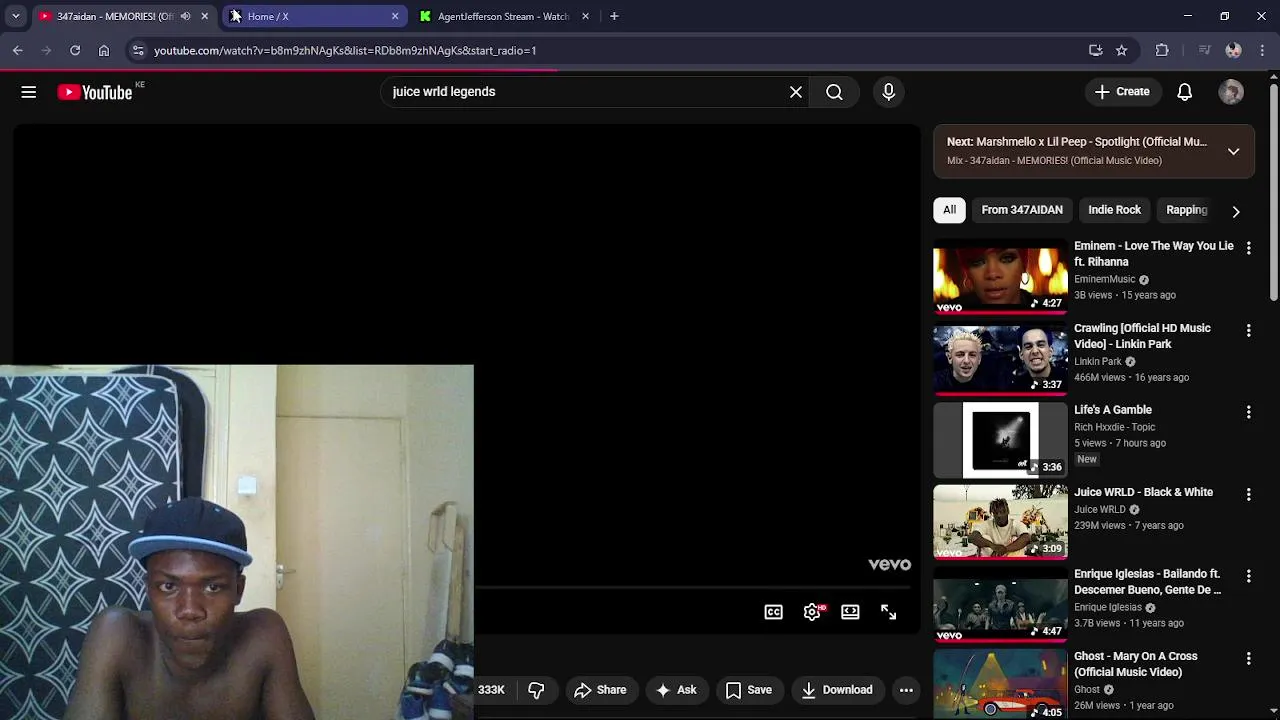This screenshot has height=720, width=1280.
Task: Open the Crawling Linkin Park thumbnail
Action: tap(1000, 359)
